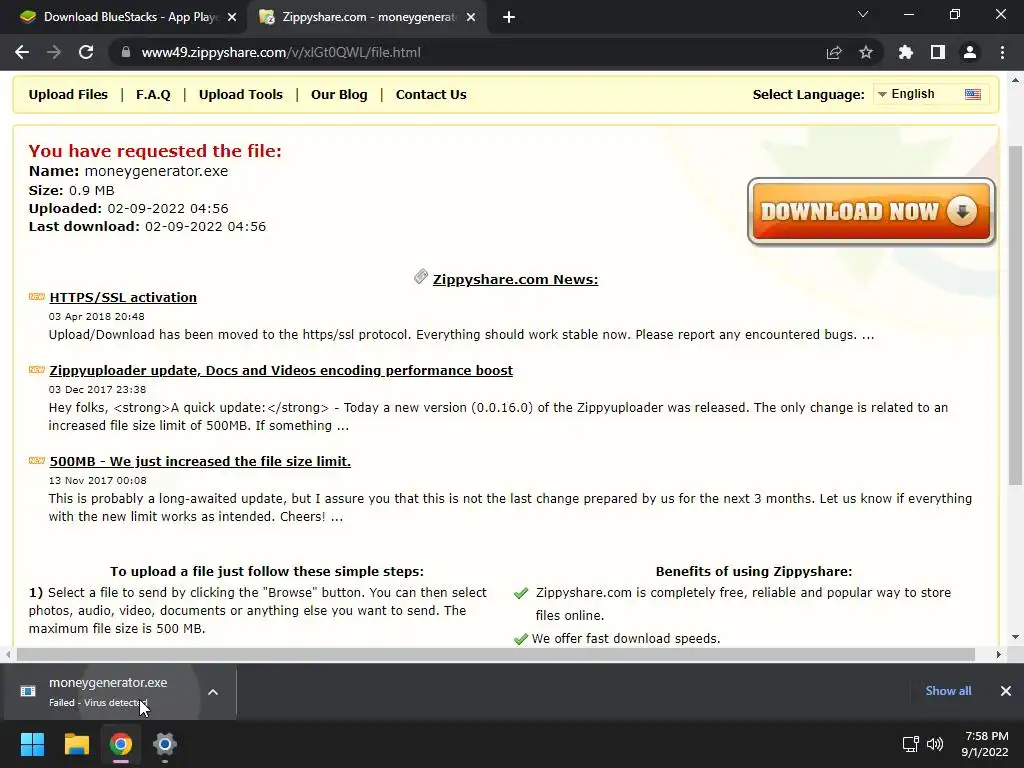The image size is (1024, 768).
Task: Open Chrome three-dot menu
Action: point(1002,52)
